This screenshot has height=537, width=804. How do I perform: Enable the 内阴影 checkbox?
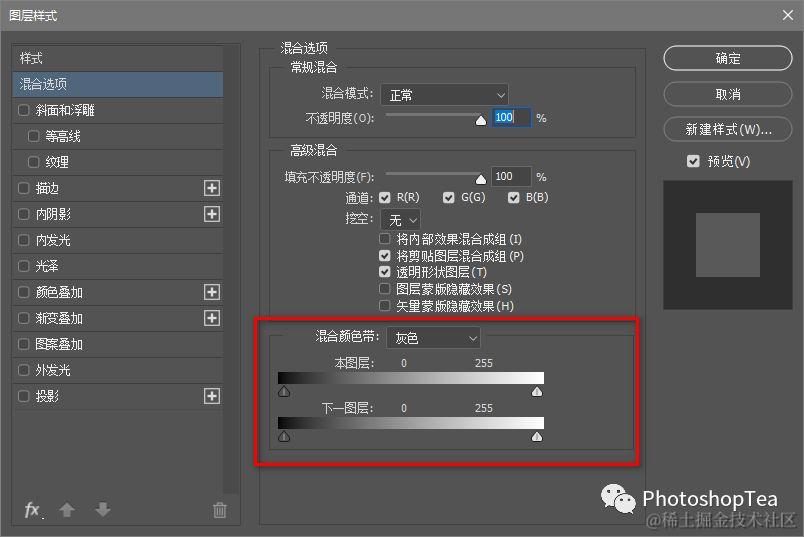pos(24,214)
